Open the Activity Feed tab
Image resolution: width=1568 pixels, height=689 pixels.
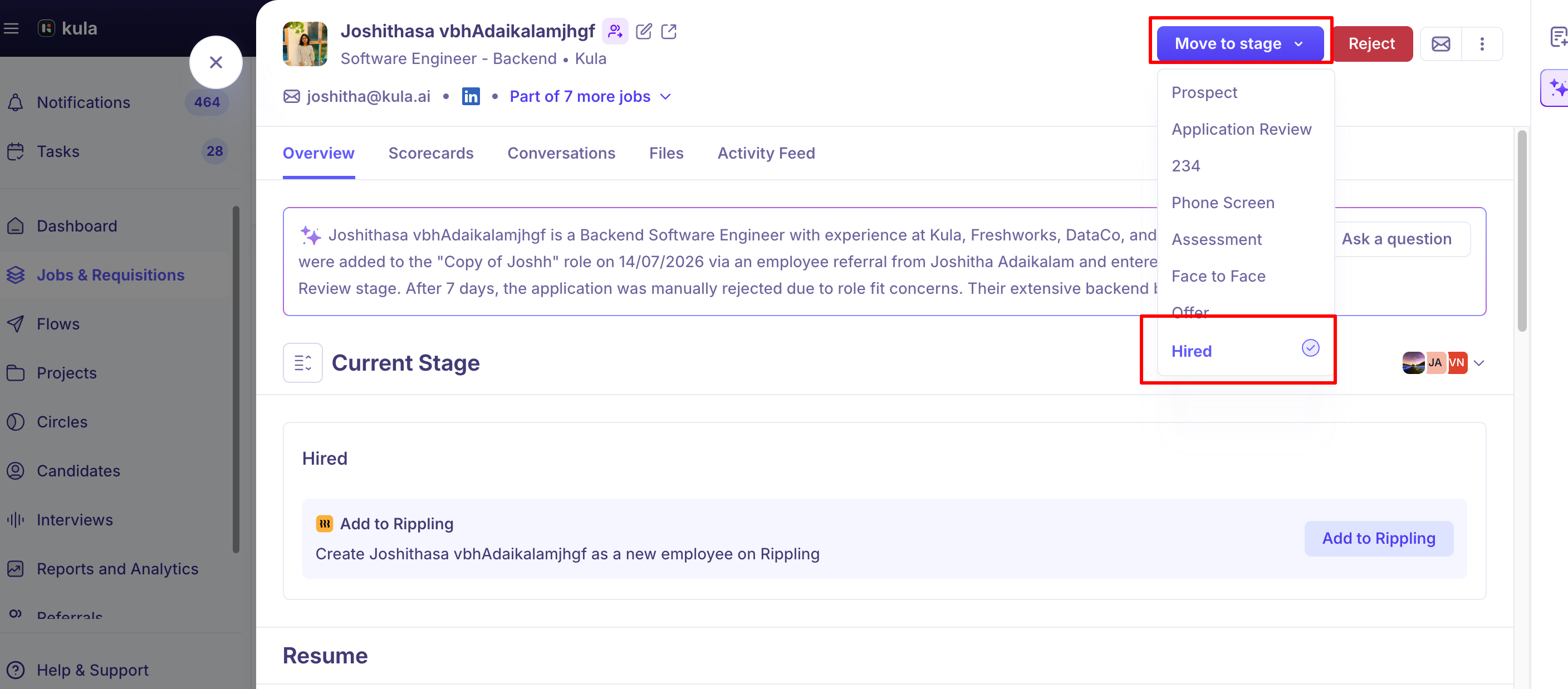click(x=766, y=153)
